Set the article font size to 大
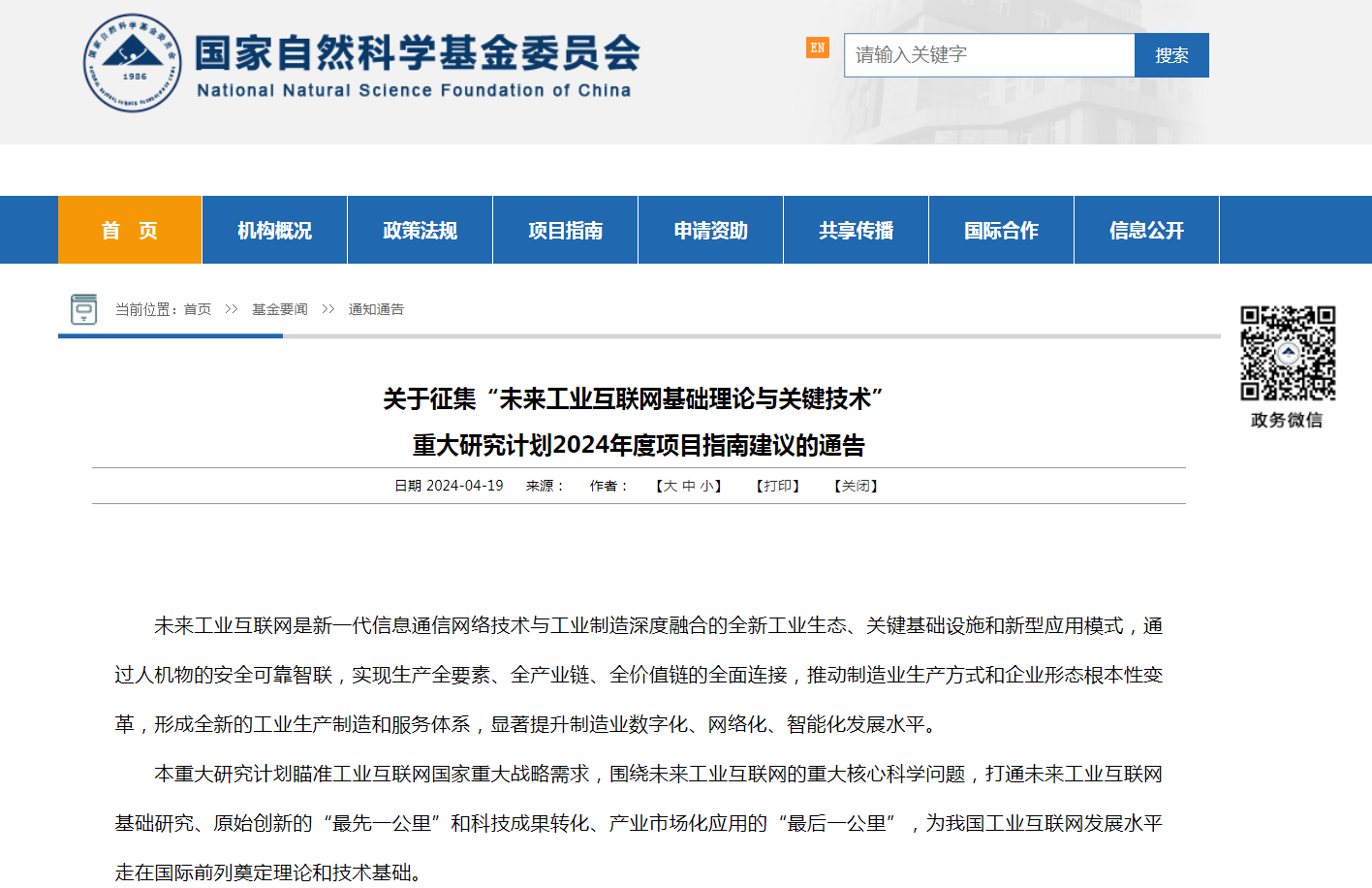This screenshot has width=1372, height=888. (x=670, y=486)
